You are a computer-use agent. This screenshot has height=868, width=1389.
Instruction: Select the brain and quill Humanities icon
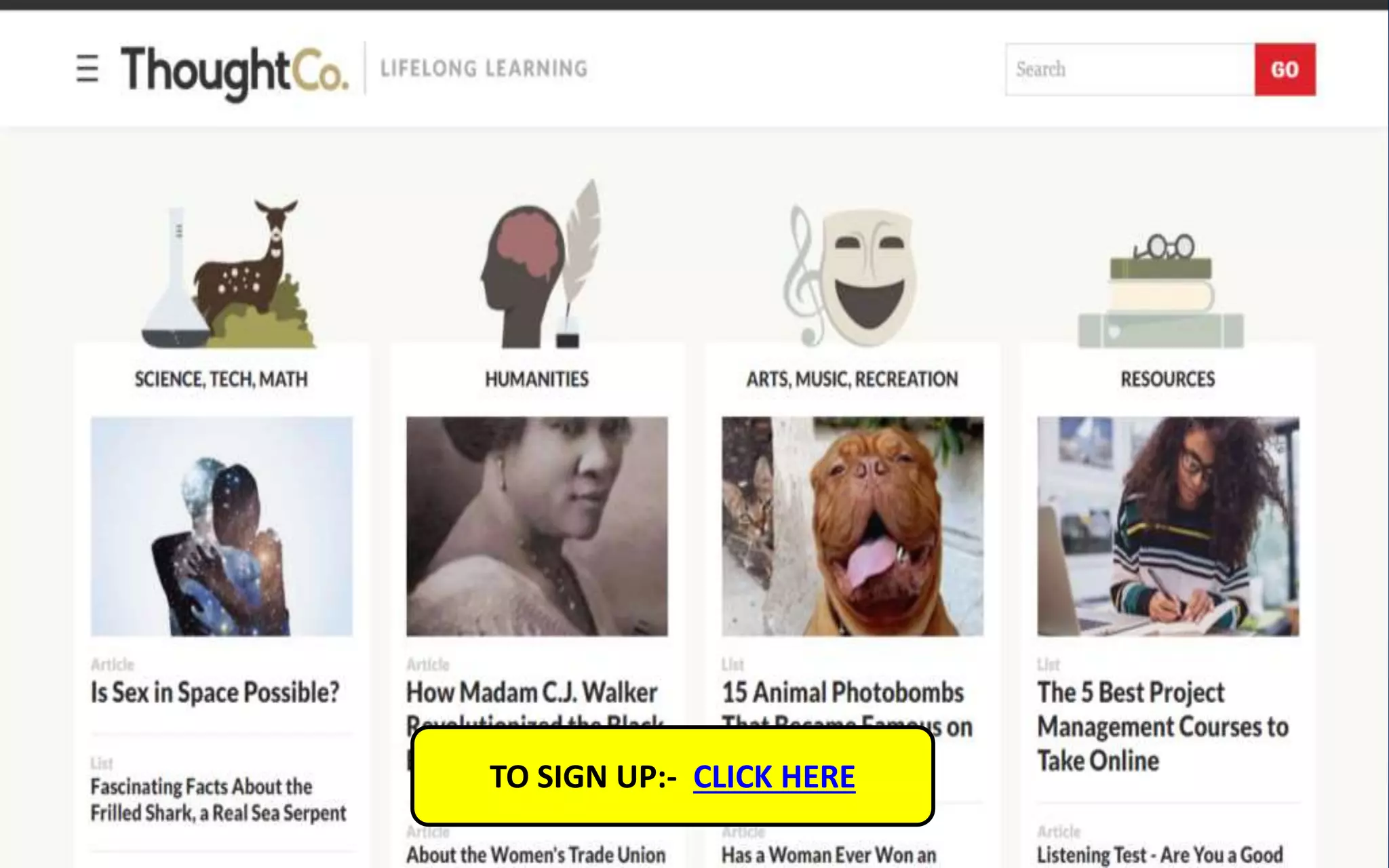[x=541, y=264]
